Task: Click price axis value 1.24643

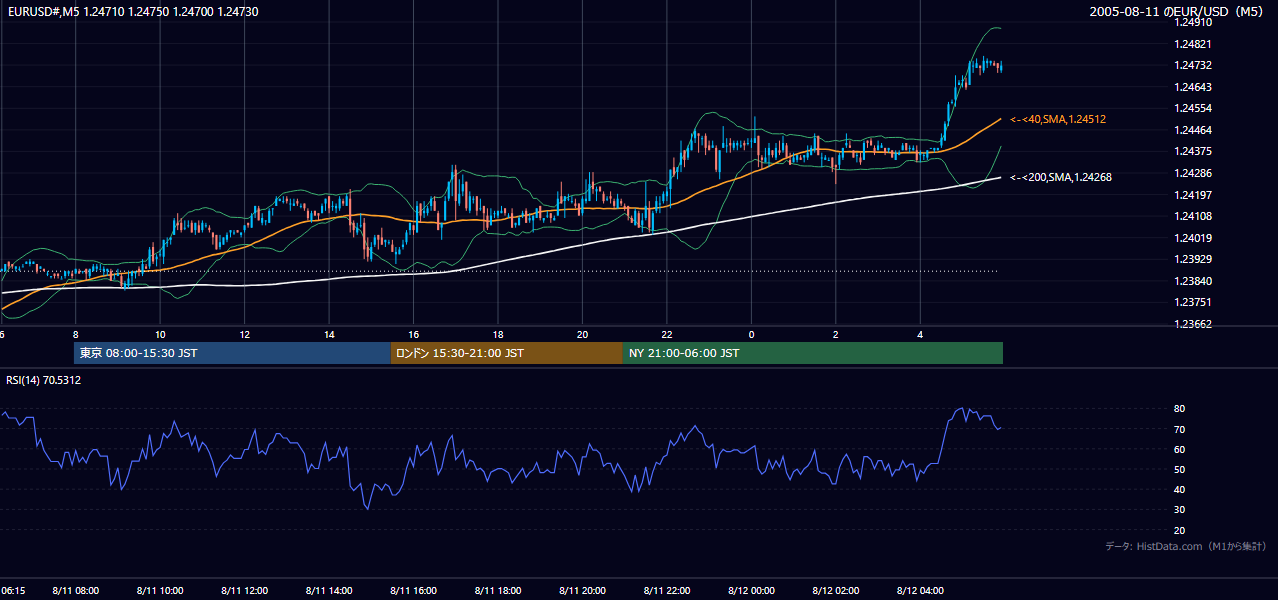Action: [x=1194, y=87]
